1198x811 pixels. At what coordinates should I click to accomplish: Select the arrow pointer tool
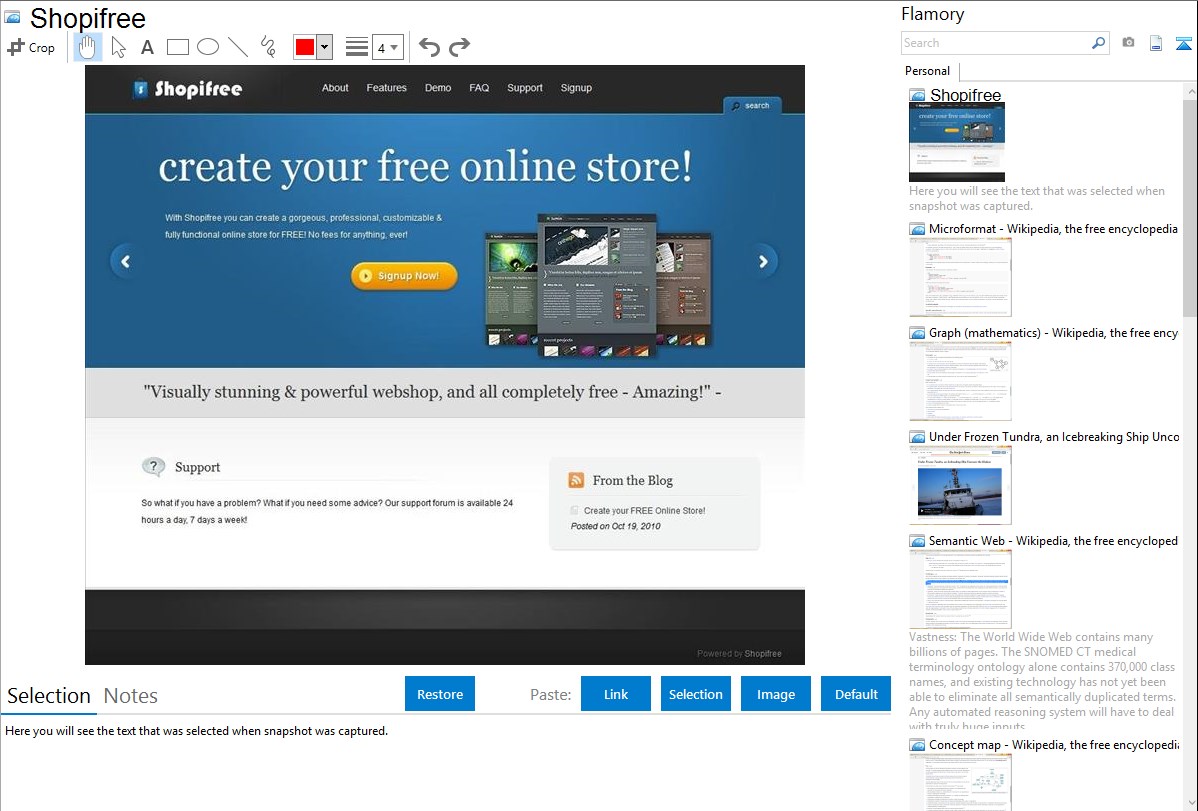[118, 47]
